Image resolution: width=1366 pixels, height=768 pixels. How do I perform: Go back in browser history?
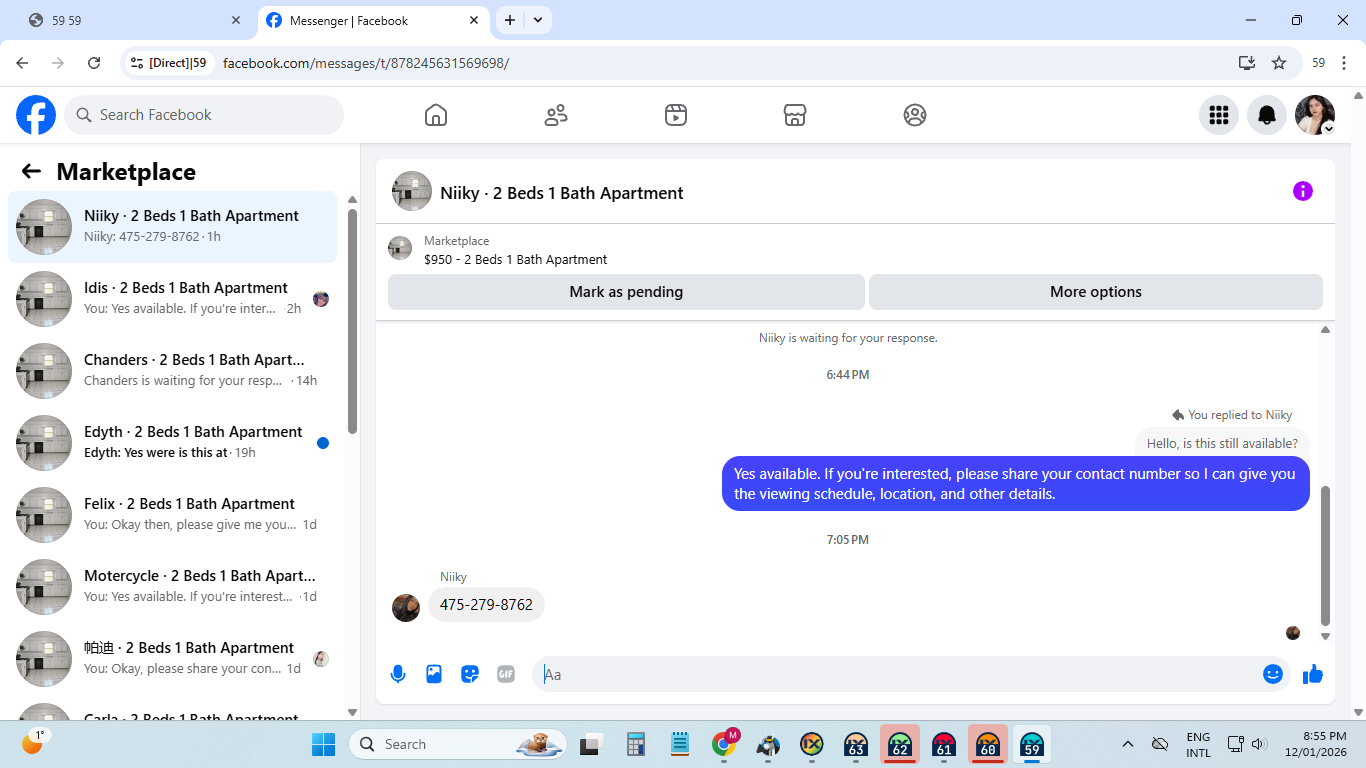(22, 63)
